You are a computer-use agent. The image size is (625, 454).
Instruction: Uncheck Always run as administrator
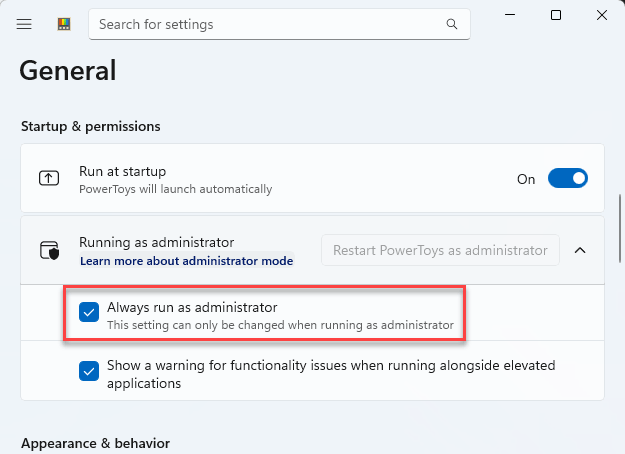[x=89, y=312]
